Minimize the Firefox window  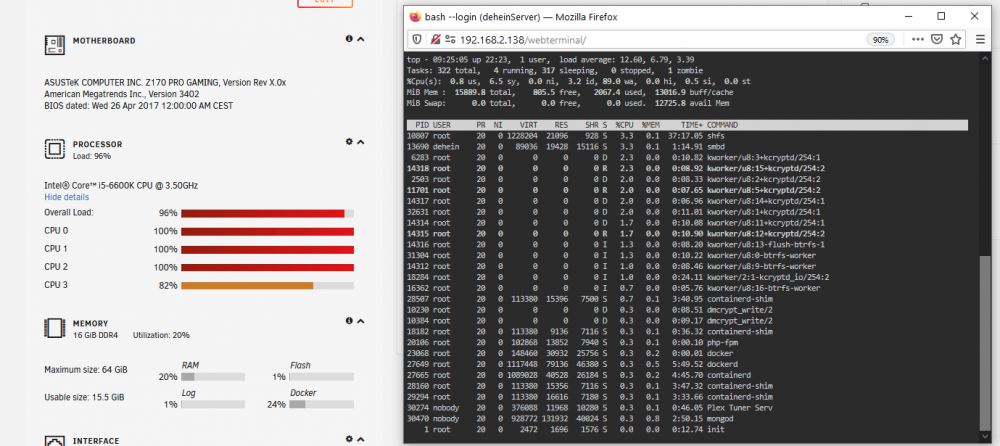[908, 17]
